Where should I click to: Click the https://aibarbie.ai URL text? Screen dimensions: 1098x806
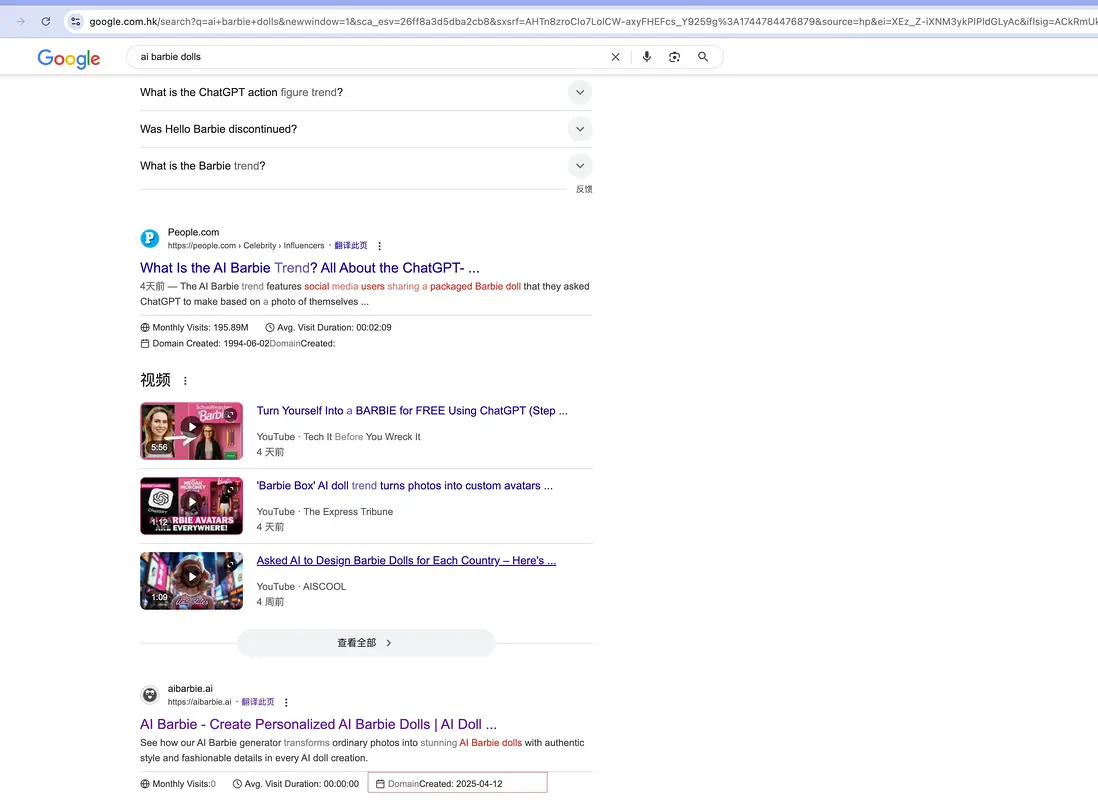click(200, 702)
